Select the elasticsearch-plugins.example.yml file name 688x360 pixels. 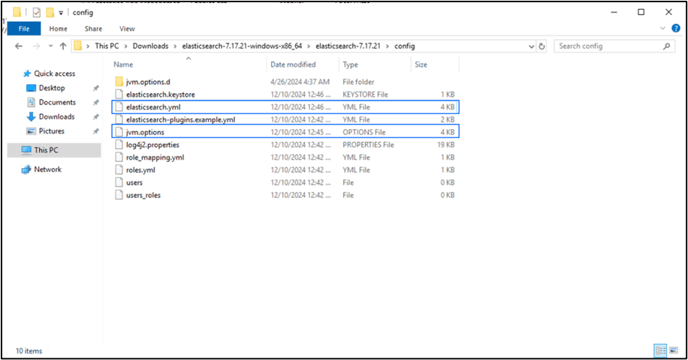[x=181, y=119]
